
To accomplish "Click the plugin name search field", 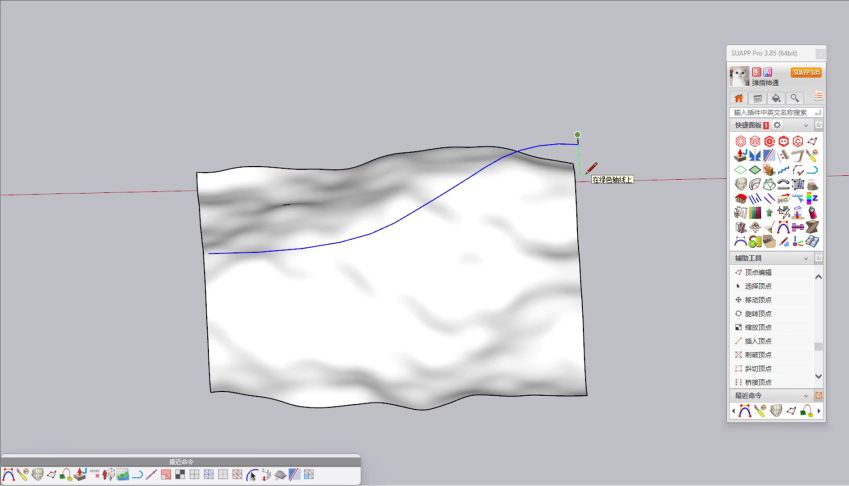I will pyautogui.click(x=776, y=113).
